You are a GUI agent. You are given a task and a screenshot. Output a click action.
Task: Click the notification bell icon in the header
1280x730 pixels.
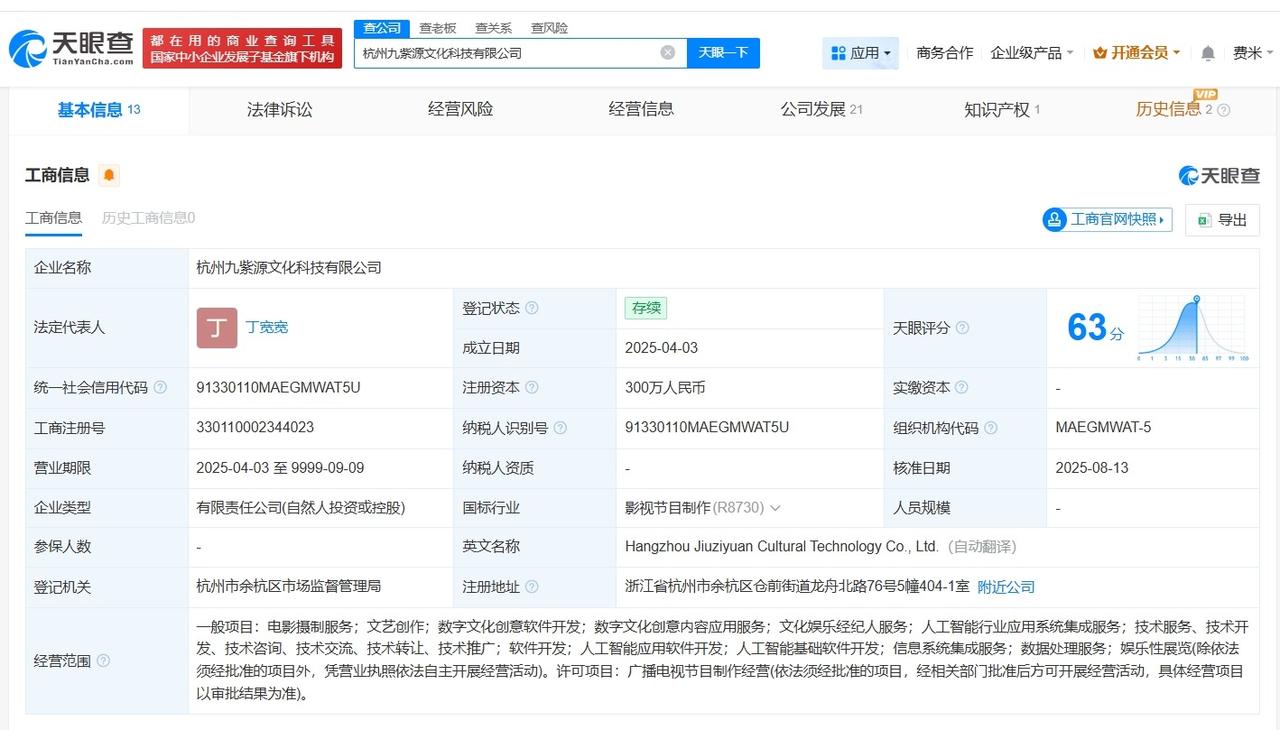tap(1207, 52)
